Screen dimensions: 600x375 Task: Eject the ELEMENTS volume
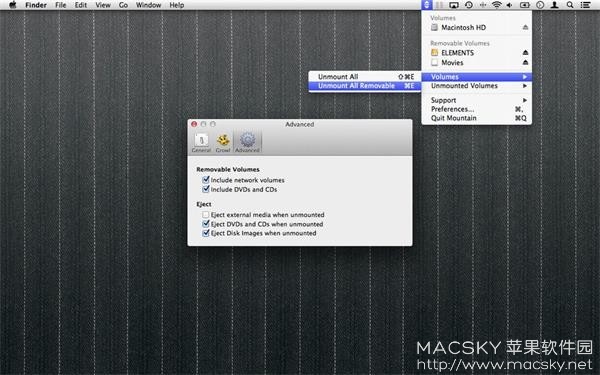point(525,52)
